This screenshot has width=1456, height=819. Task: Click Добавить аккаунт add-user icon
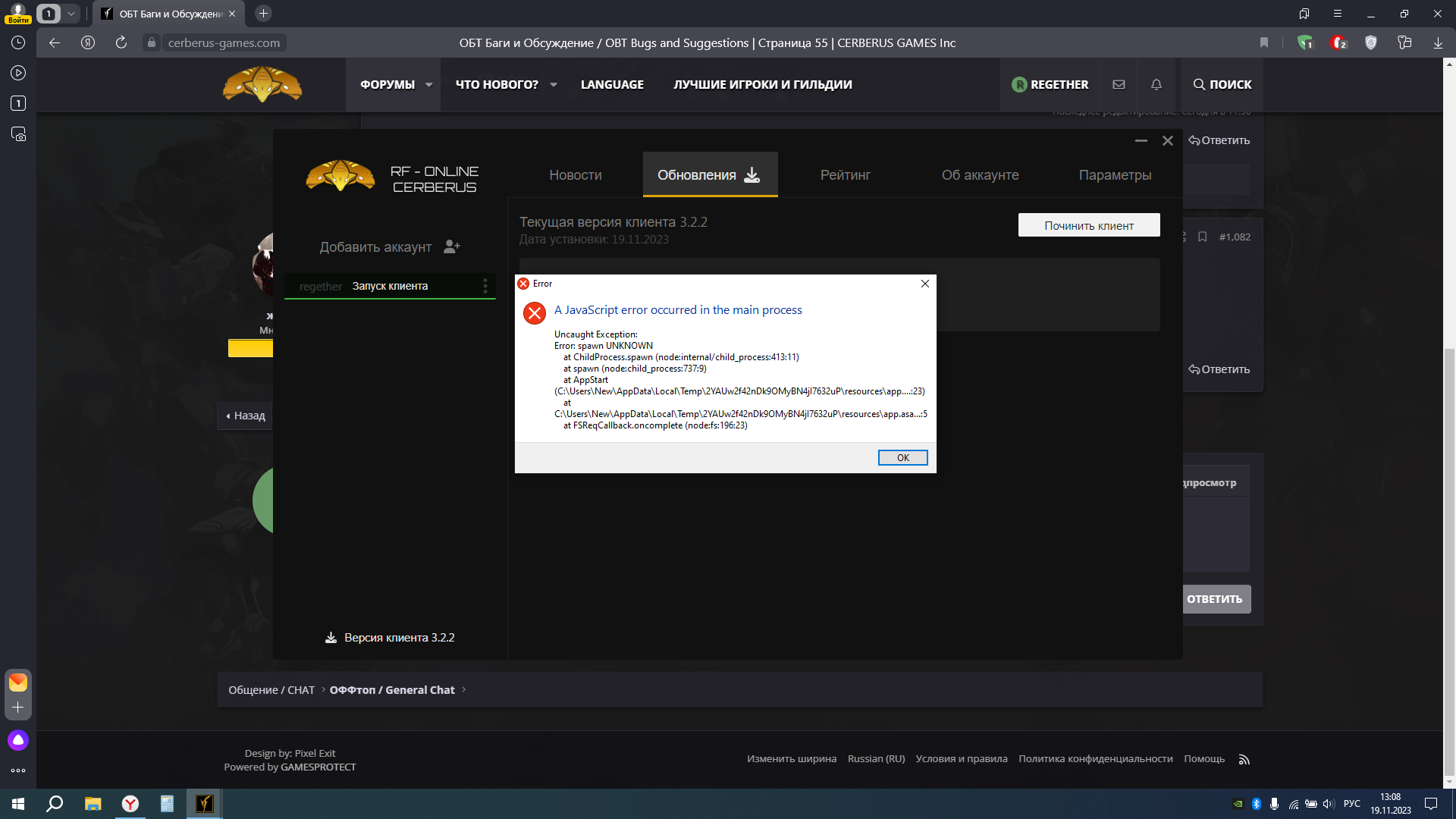(x=452, y=246)
